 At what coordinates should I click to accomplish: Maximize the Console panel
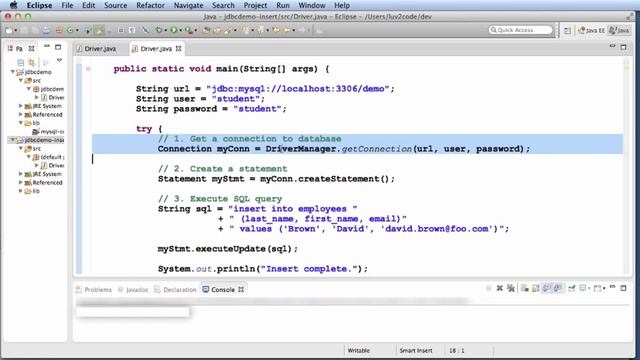tap(623, 288)
